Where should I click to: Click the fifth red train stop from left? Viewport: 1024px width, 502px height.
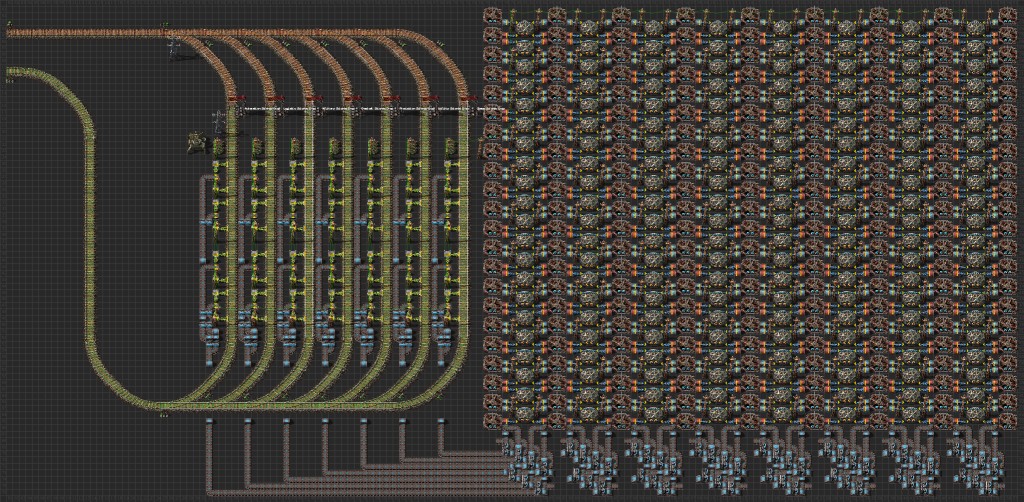391,97
